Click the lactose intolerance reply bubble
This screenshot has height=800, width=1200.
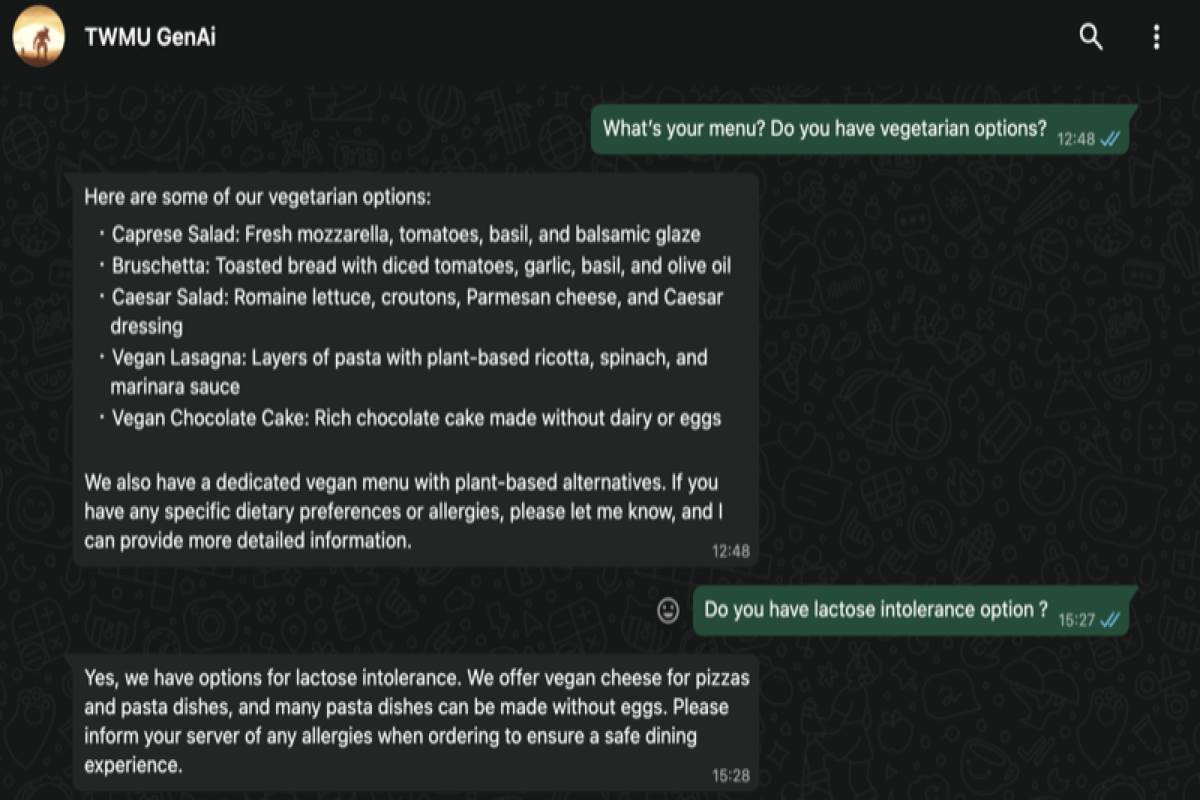coord(415,722)
